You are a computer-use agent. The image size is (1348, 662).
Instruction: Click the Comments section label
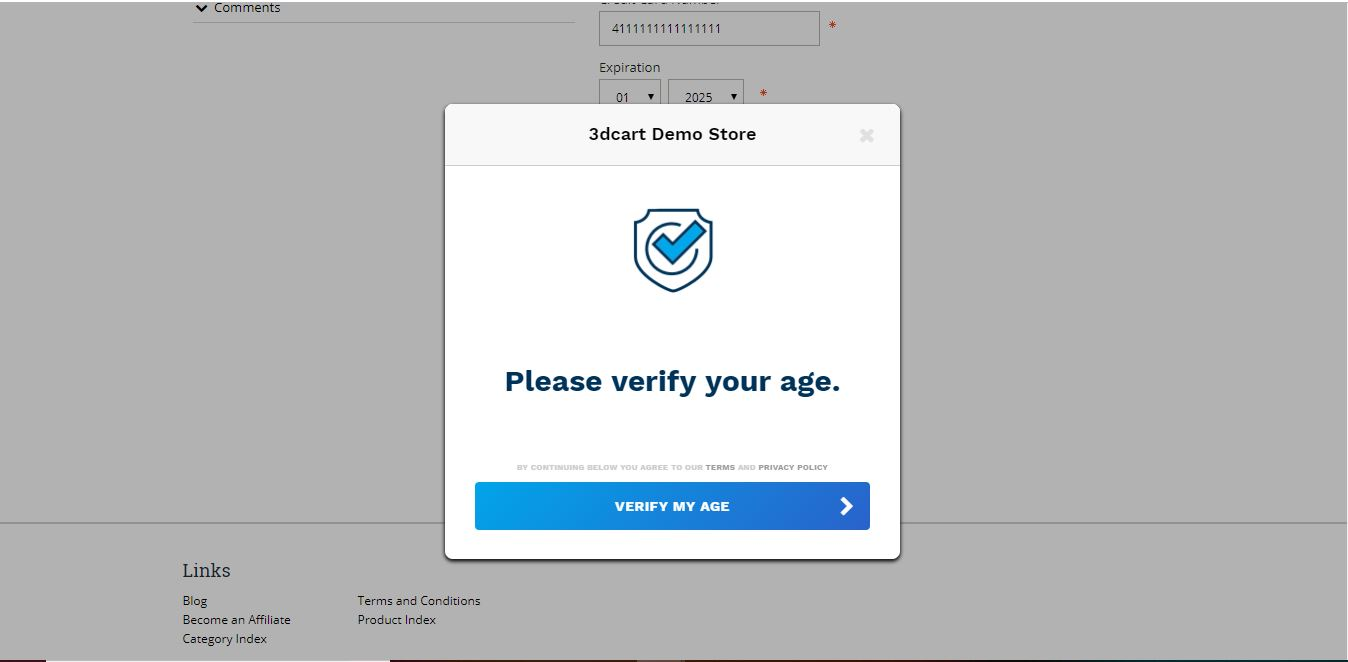click(247, 8)
